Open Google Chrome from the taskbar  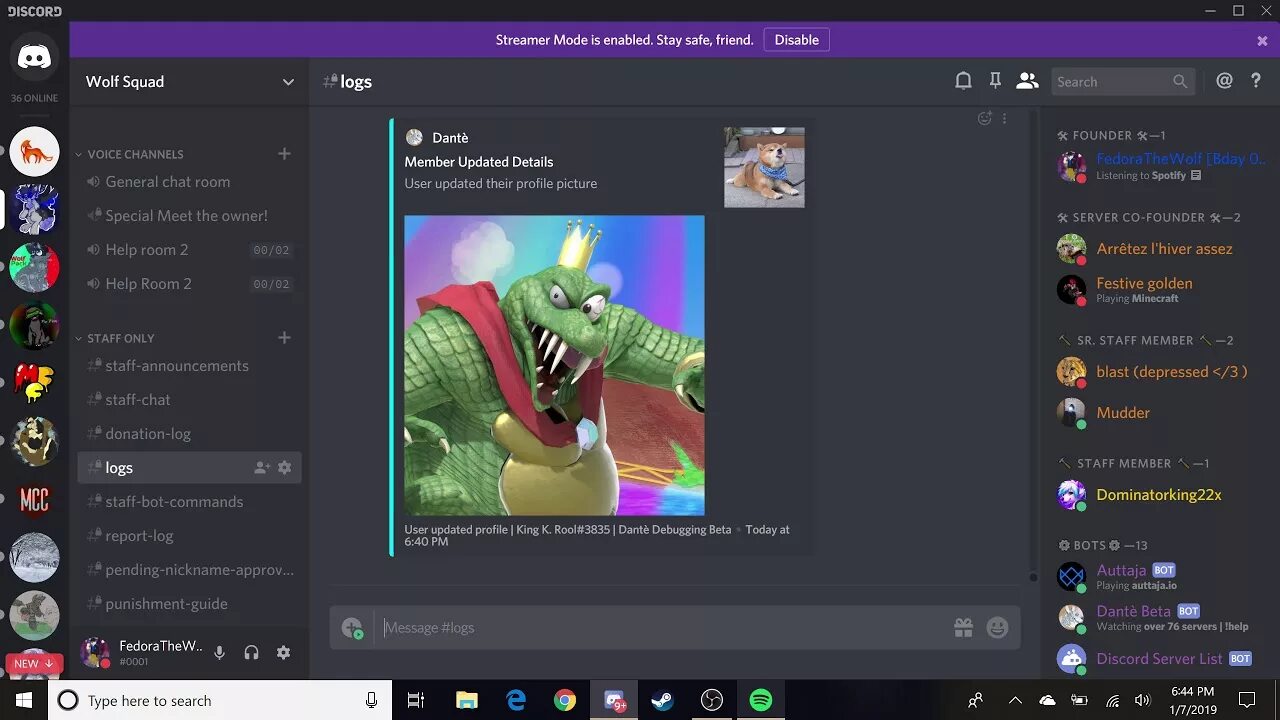[565, 700]
